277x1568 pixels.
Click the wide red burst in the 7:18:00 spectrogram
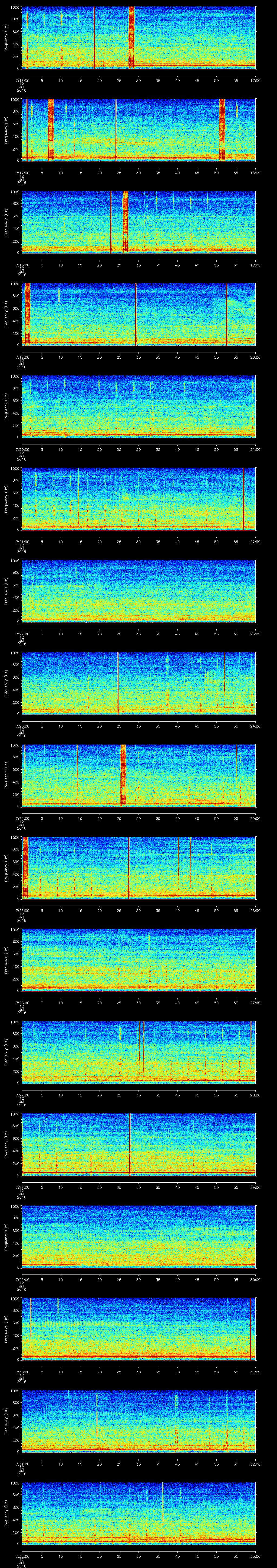[x=126, y=222]
